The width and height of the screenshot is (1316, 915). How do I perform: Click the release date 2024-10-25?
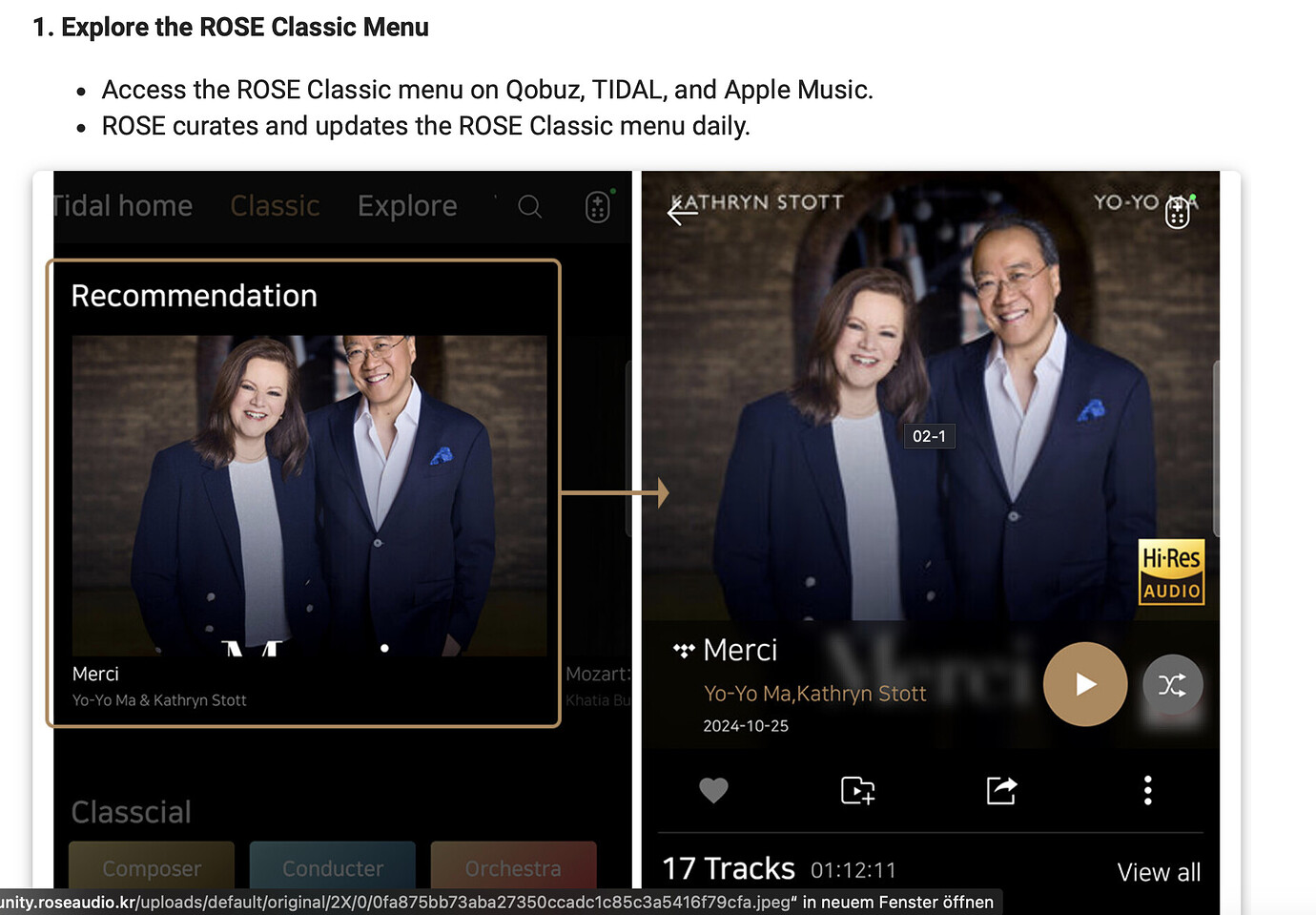coord(746,726)
